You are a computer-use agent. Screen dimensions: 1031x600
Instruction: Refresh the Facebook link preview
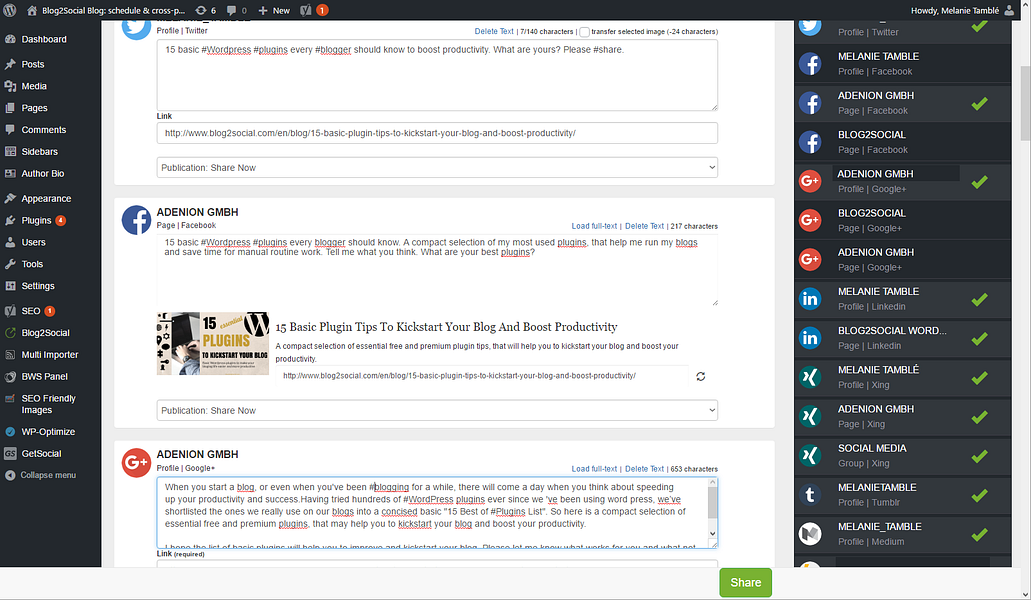[x=700, y=376]
